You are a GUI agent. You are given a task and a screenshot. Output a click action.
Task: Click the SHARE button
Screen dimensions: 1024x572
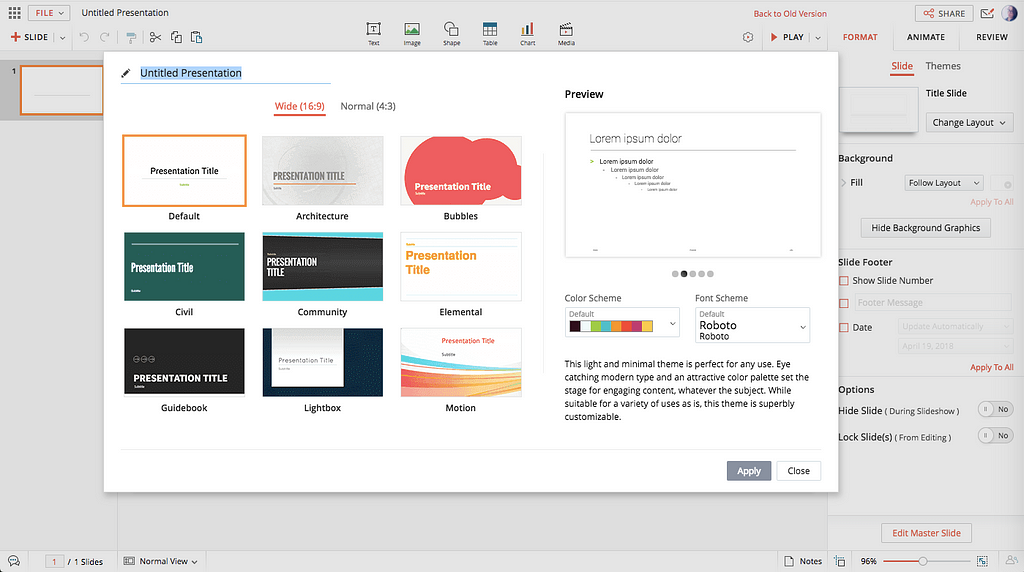pos(944,13)
